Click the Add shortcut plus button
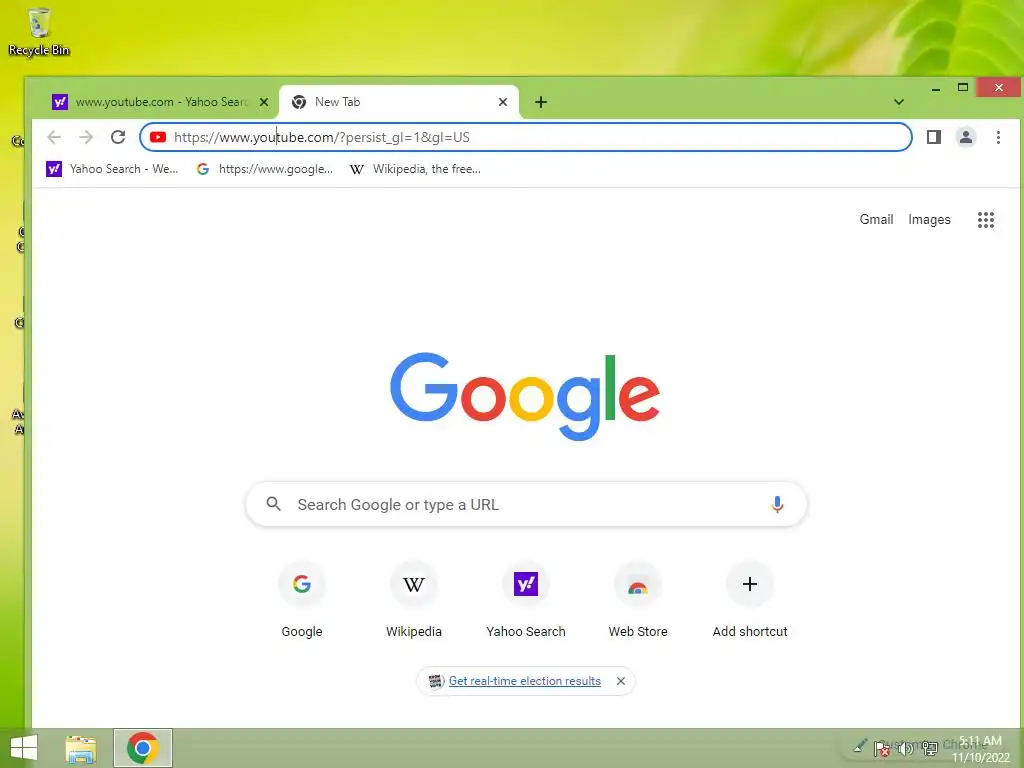This screenshot has width=1024, height=768. [750, 584]
